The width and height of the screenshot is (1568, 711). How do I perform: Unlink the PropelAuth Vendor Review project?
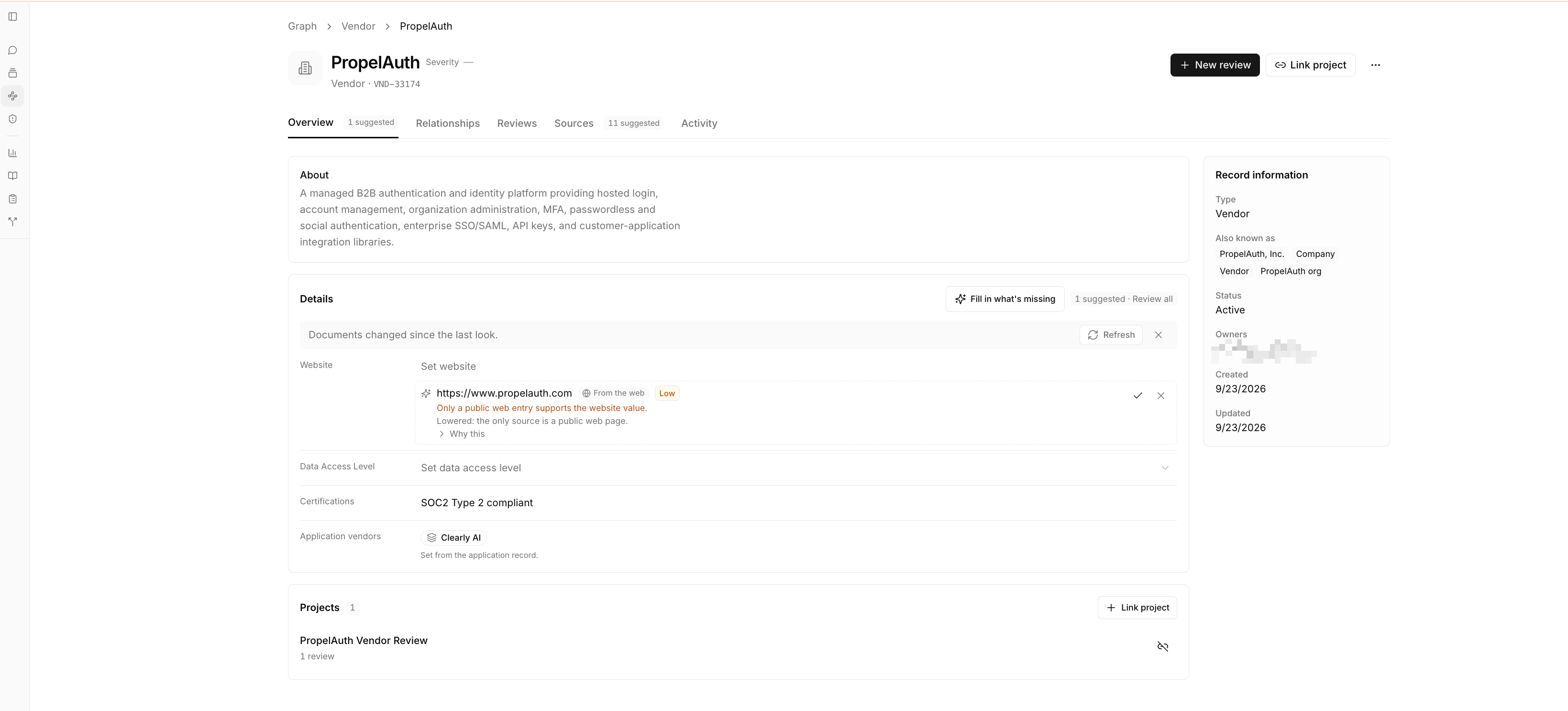click(1163, 646)
